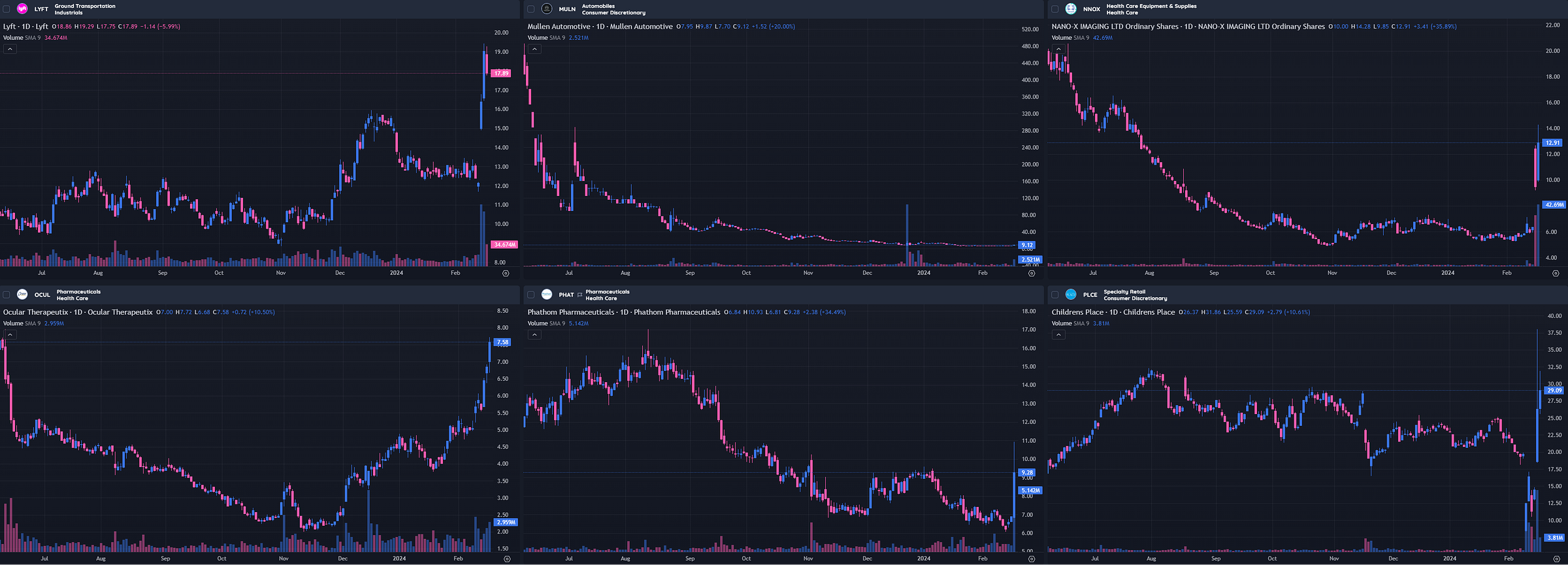
Task: Open chart settings gear on PHAT chart
Action: coord(1032,559)
